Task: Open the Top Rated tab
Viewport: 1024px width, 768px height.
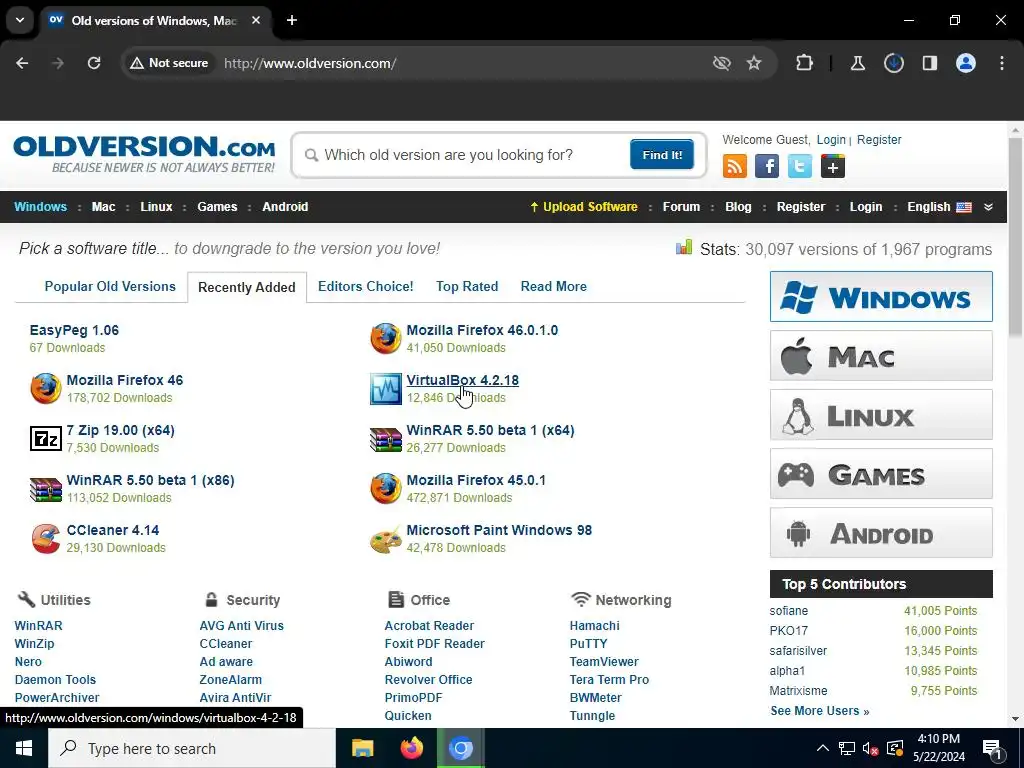Action: coord(467,287)
